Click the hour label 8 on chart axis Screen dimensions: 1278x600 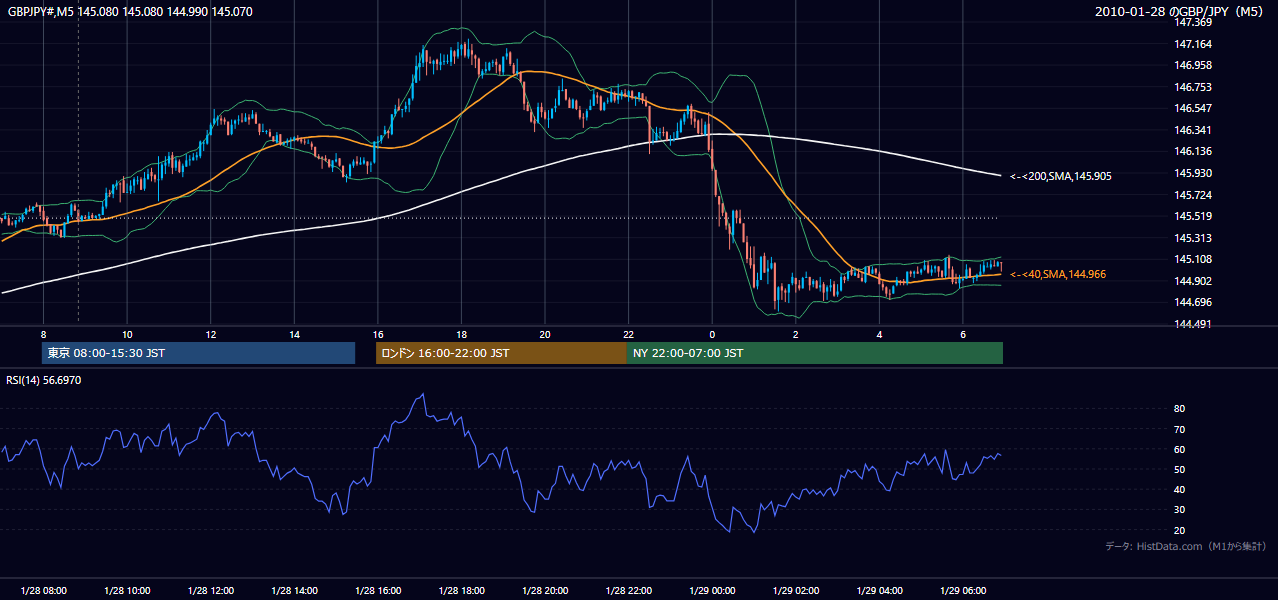coord(43,334)
